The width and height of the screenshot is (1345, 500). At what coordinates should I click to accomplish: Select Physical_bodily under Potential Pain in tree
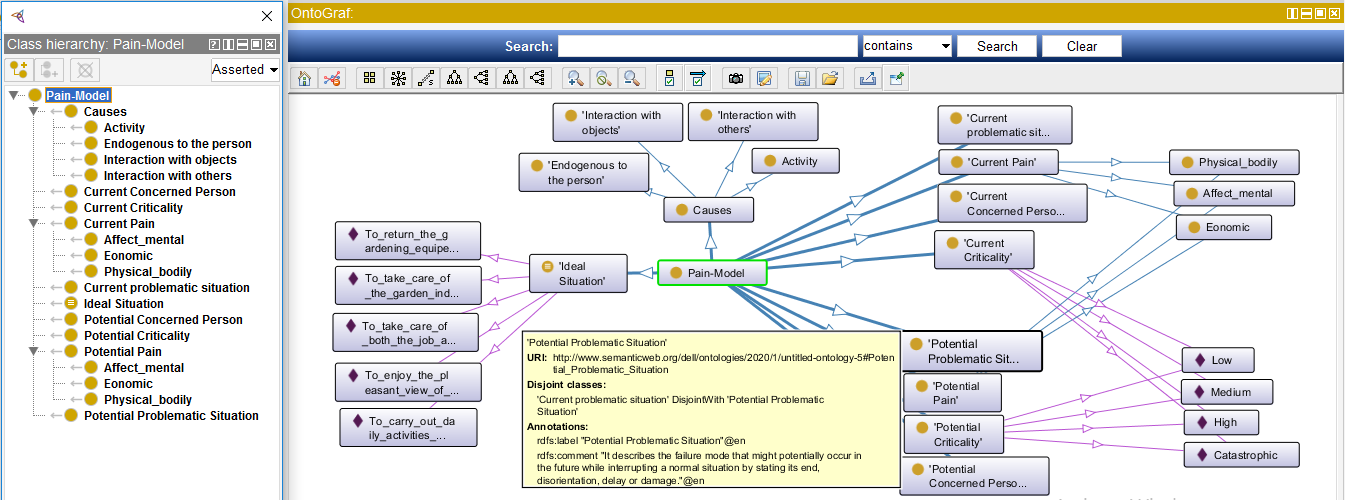click(148, 400)
